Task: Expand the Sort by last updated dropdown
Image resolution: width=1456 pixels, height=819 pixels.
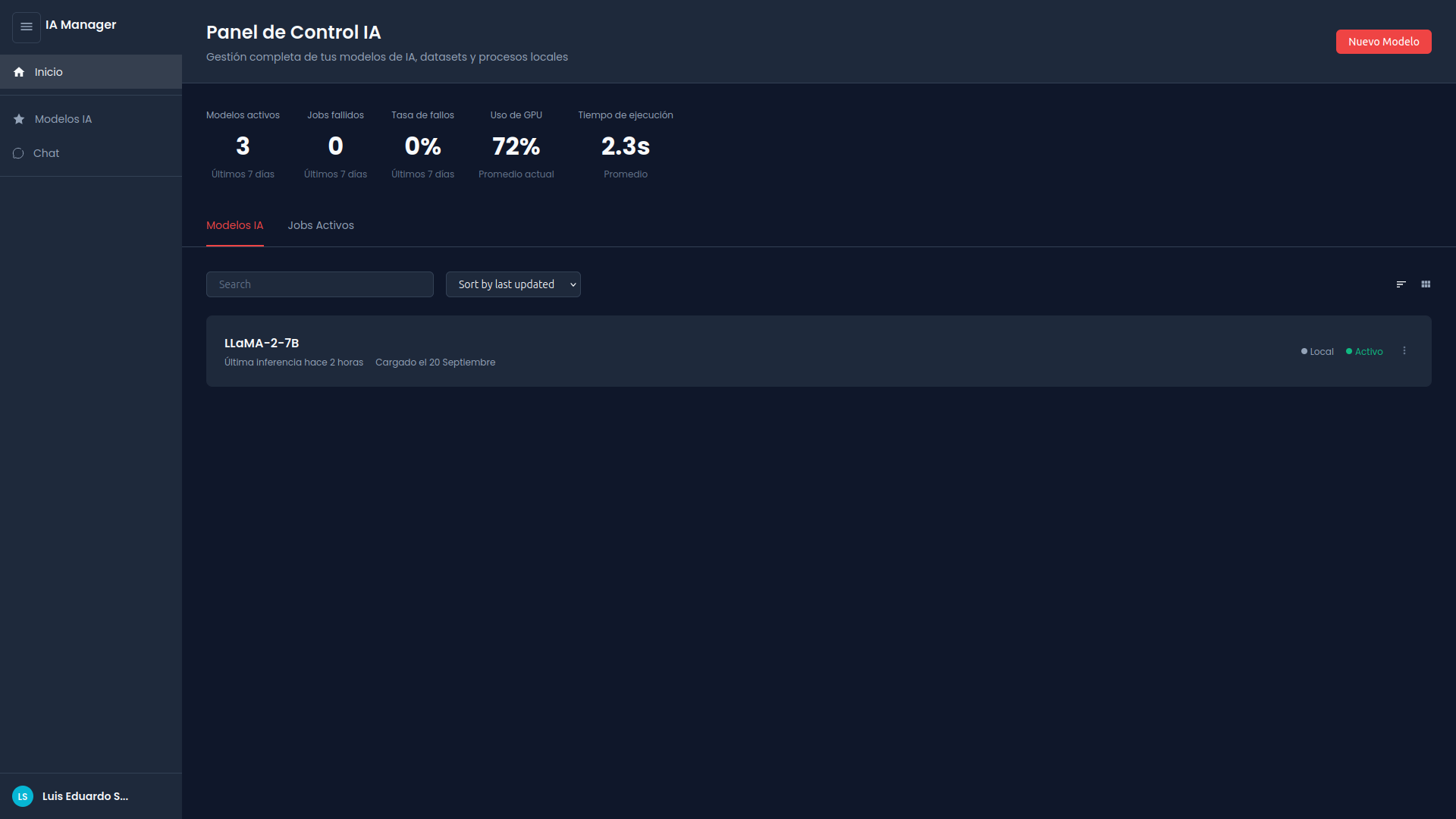Action: click(x=513, y=284)
